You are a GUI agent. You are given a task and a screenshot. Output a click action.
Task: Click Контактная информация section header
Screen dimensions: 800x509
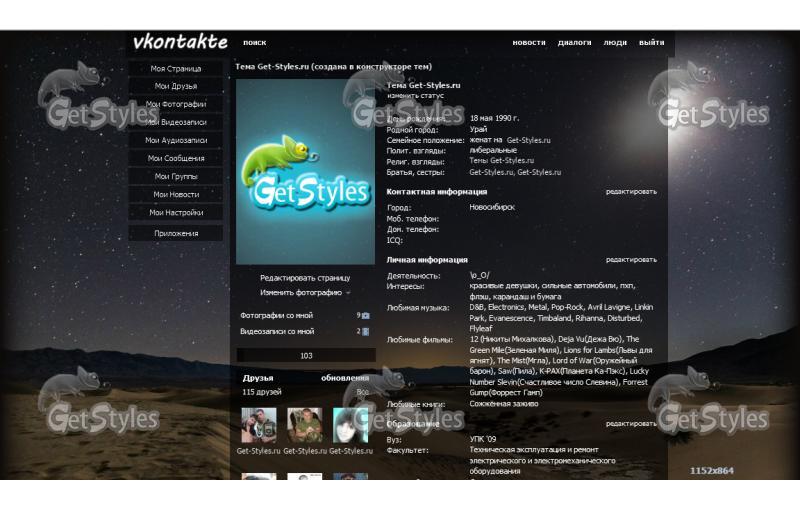coord(437,192)
